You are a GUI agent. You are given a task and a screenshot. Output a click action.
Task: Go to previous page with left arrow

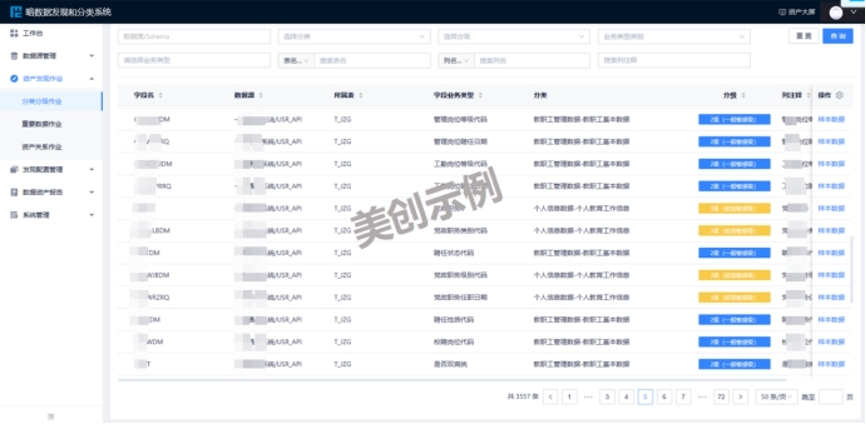coord(550,396)
